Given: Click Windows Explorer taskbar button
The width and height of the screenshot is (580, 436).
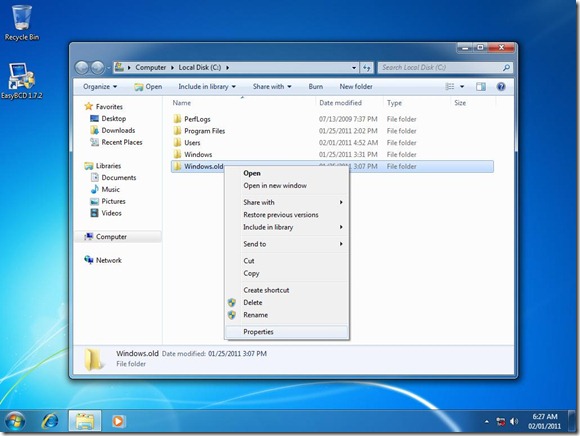Looking at the screenshot, I should click(85, 421).
